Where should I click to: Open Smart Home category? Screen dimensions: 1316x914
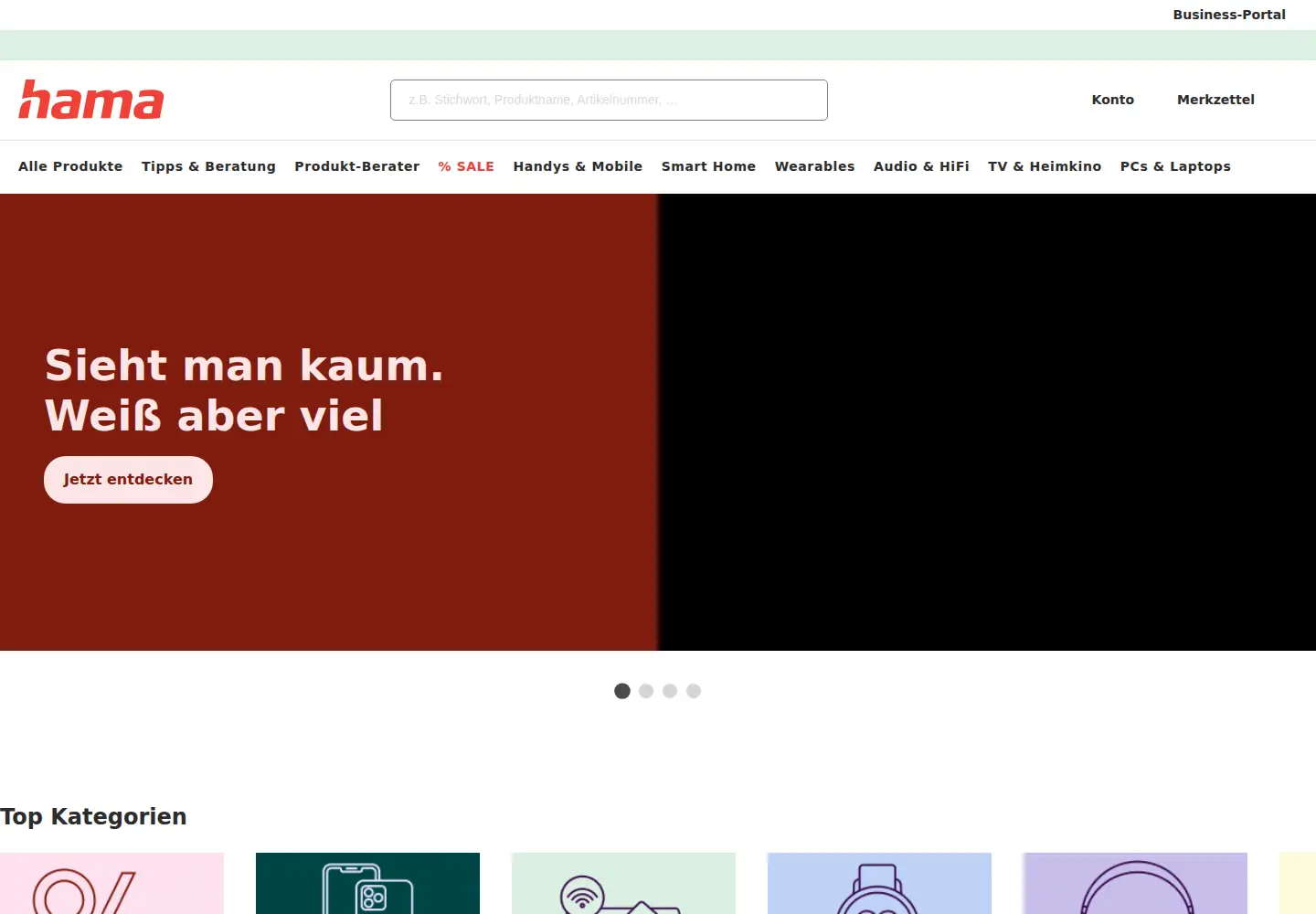[x=708, y=166]
